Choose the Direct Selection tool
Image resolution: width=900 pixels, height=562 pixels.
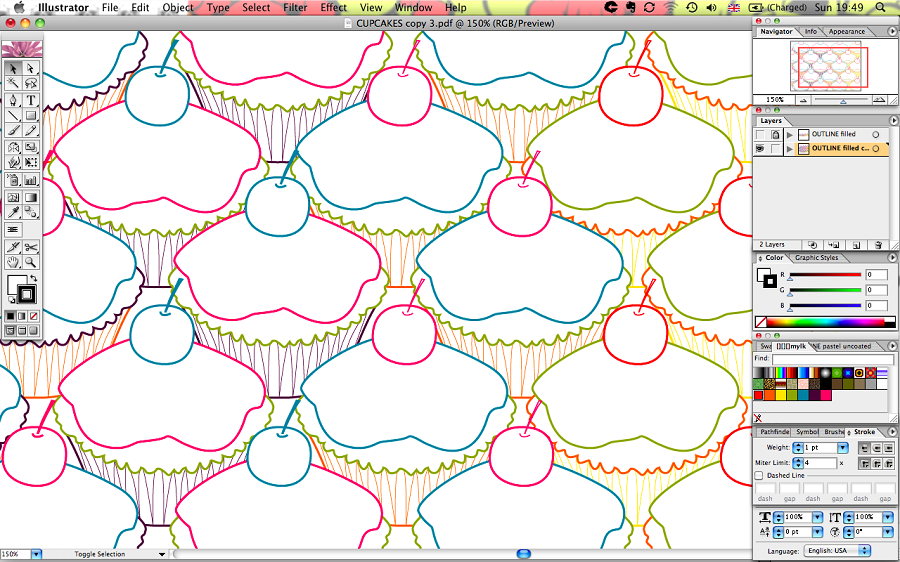pyautogui.click(x=31, y=68)
